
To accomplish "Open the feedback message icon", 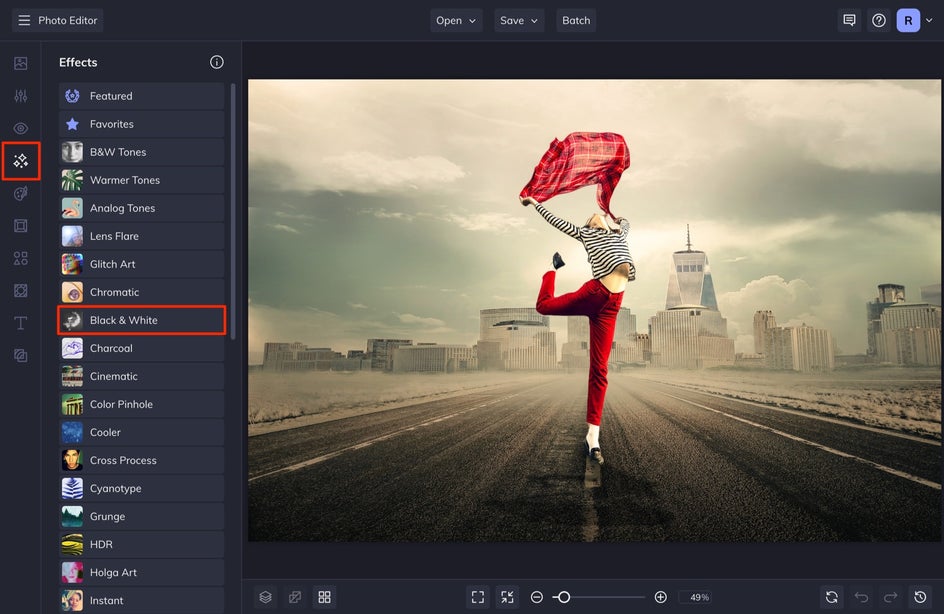I will (x=849, y=20).
